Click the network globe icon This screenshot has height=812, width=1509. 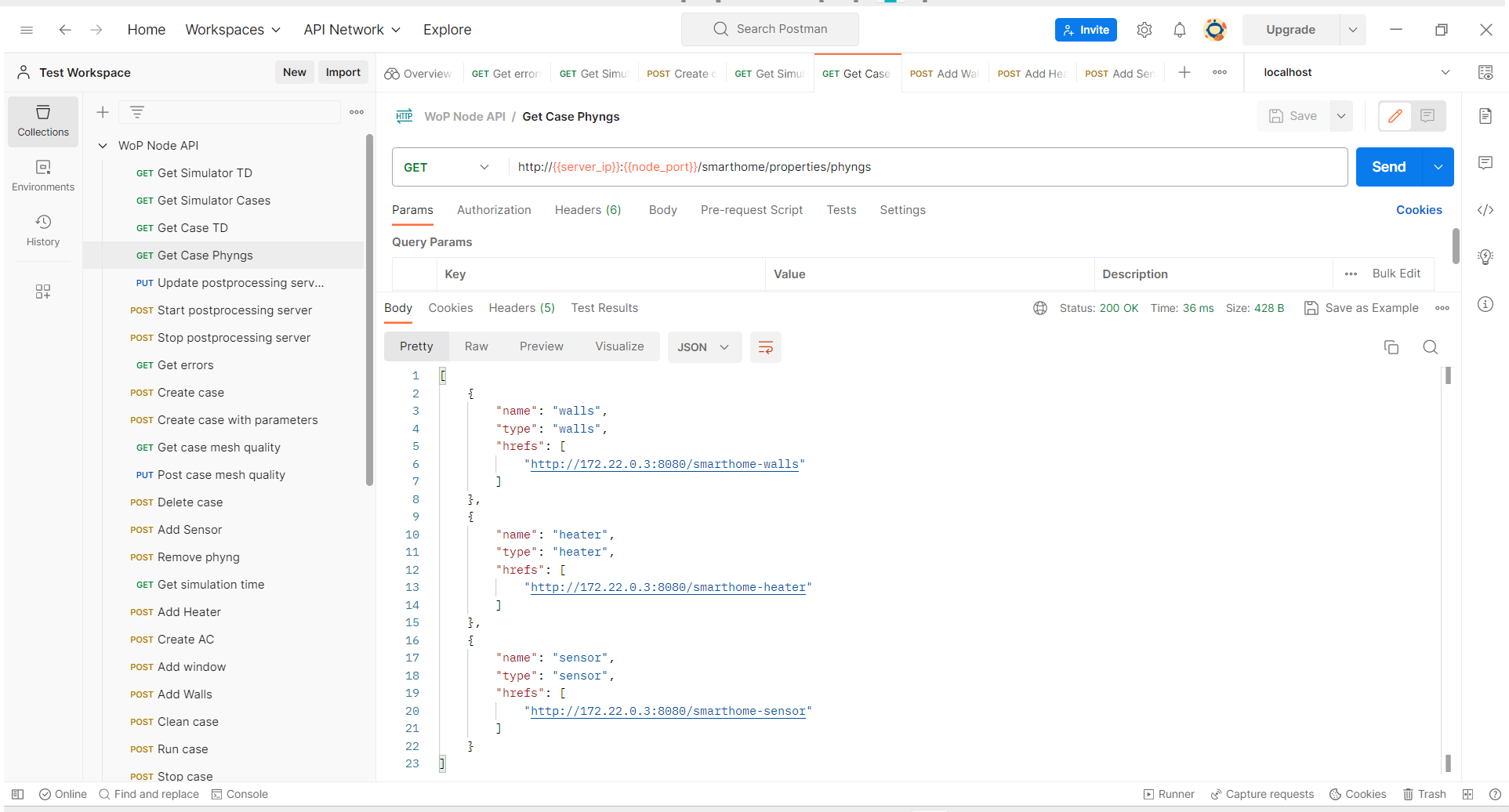pos(1040,308)
